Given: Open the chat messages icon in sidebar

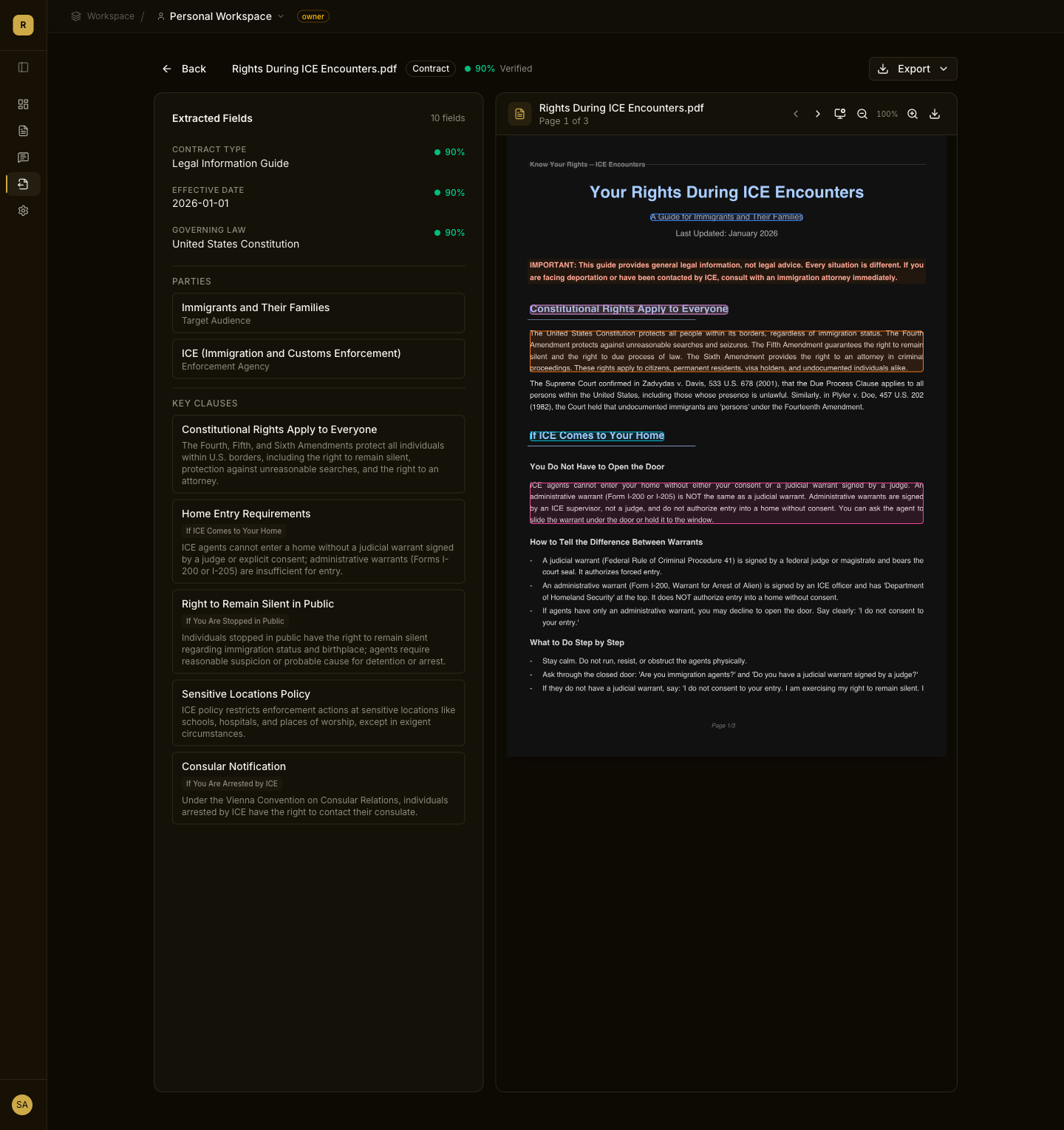Looking at the screenshot, I should pyautogui.click(x=23, y=157).
